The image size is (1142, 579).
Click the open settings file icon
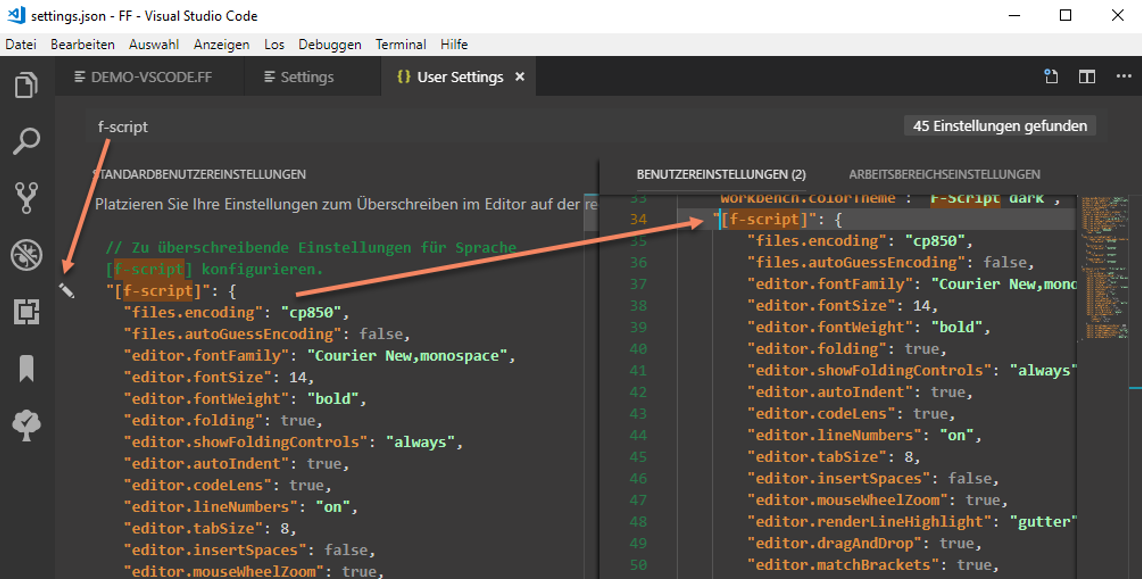tap(1051, 76)
